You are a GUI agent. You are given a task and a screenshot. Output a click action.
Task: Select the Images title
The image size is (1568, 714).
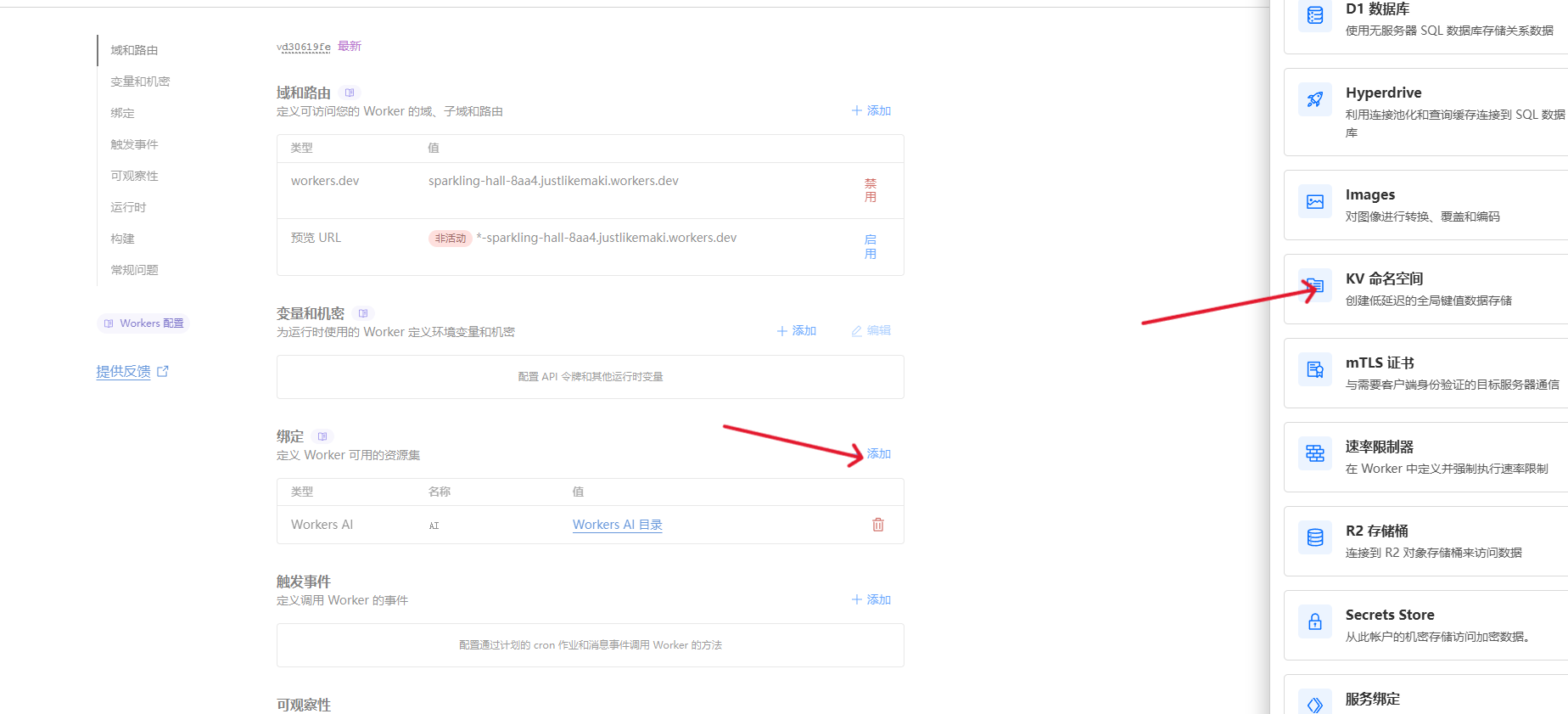(1370, 194)
